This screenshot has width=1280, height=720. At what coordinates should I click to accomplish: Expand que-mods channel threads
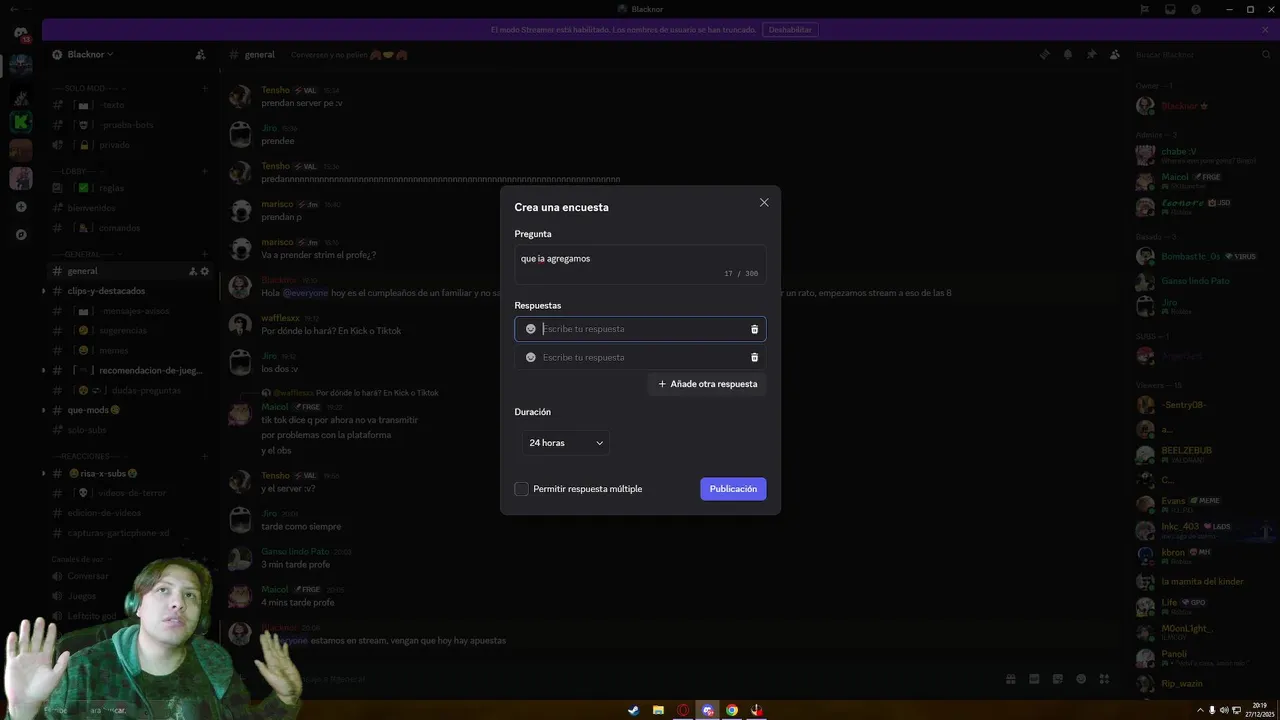(x=43, y=410)
